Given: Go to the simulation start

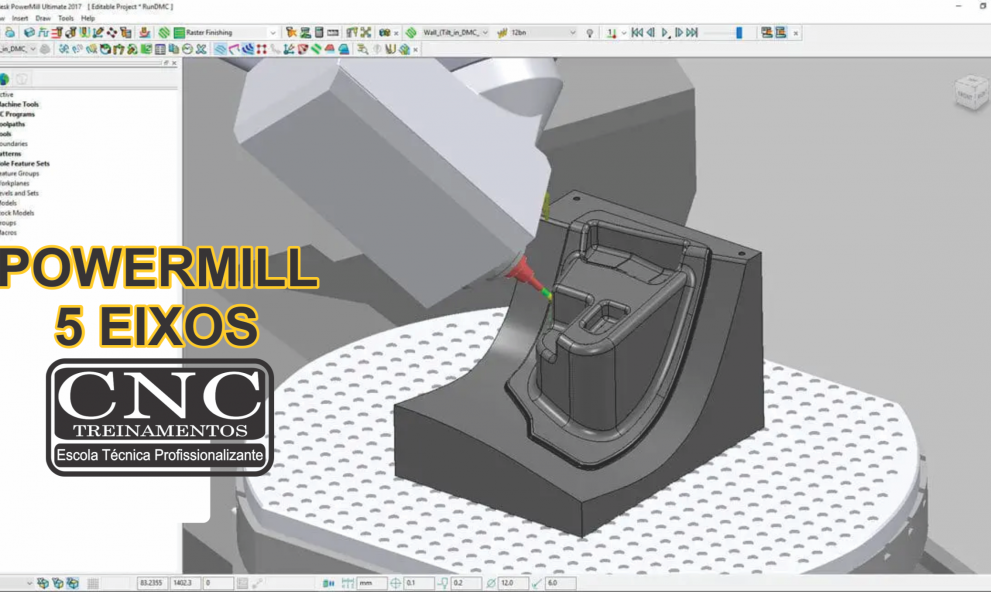Looking at the screenshot, I should (637, 32).
